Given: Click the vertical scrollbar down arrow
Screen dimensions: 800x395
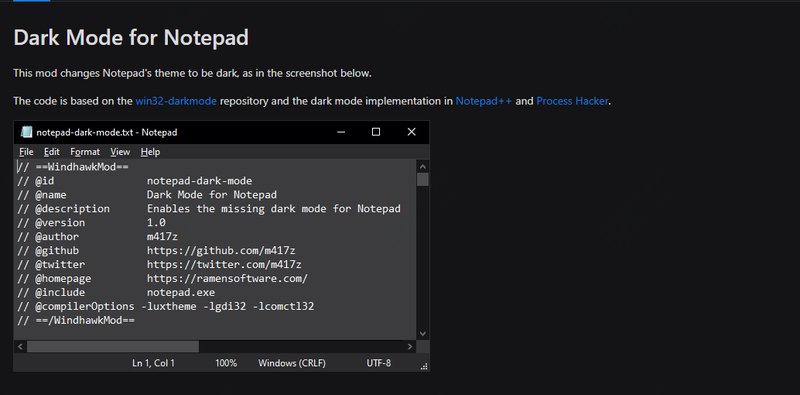Looking at the screenshot, I should point(422,333).
